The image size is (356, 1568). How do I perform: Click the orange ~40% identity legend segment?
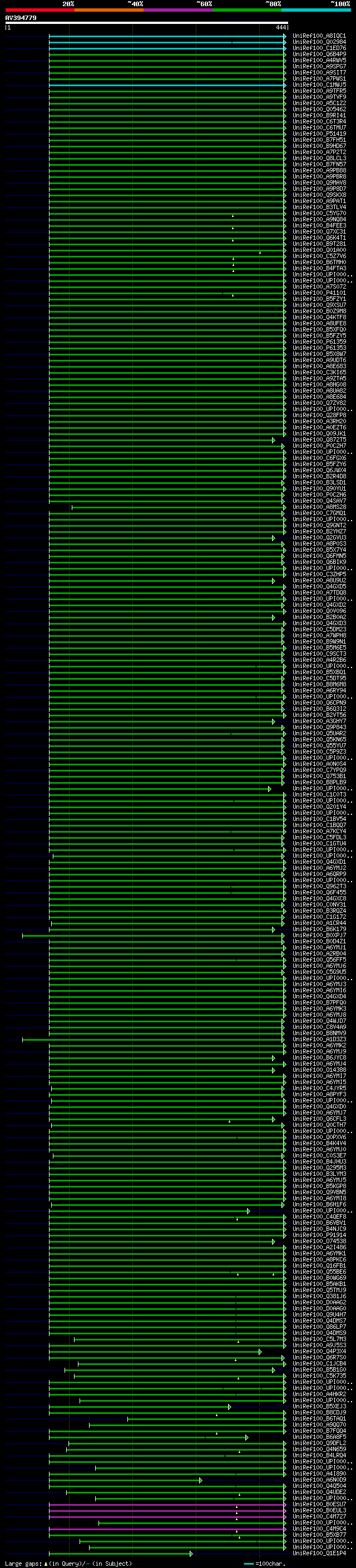109,10
